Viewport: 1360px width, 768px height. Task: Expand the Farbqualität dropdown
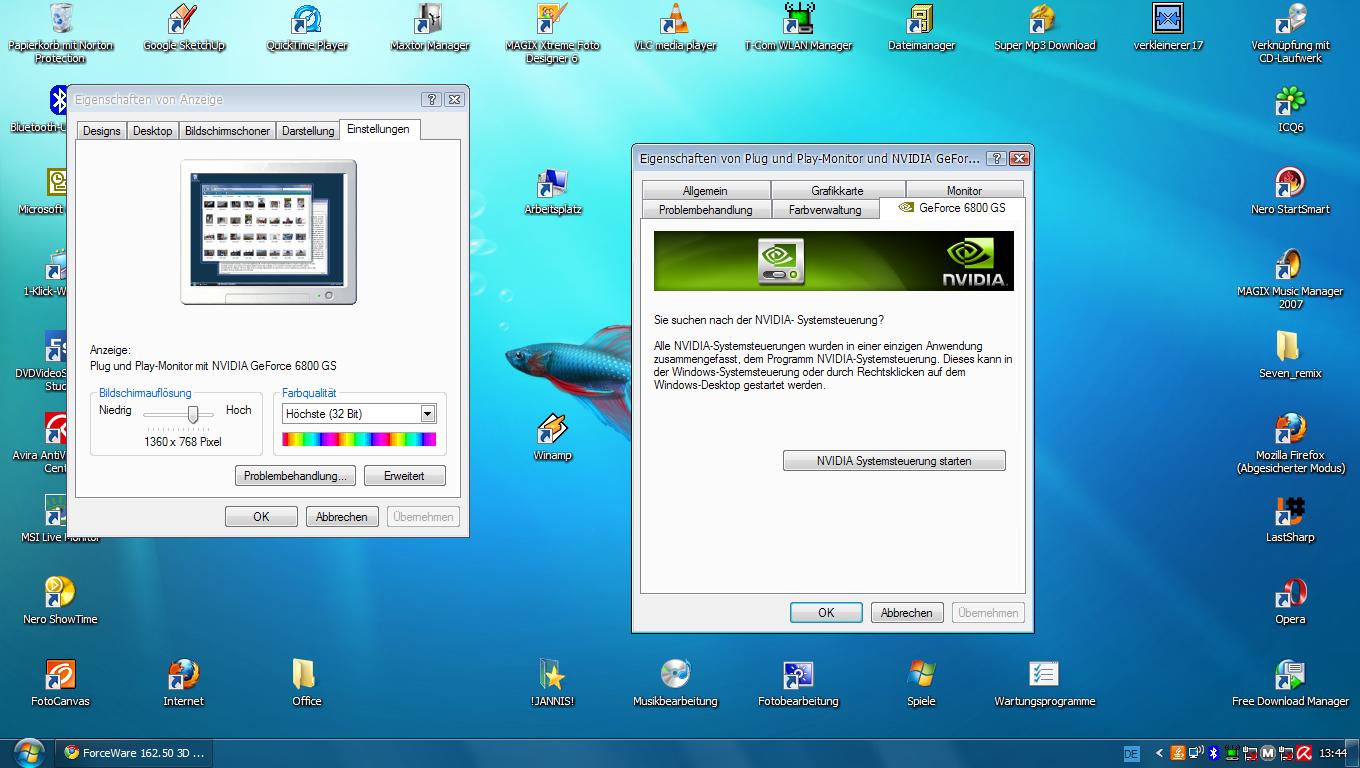(428, 413)
